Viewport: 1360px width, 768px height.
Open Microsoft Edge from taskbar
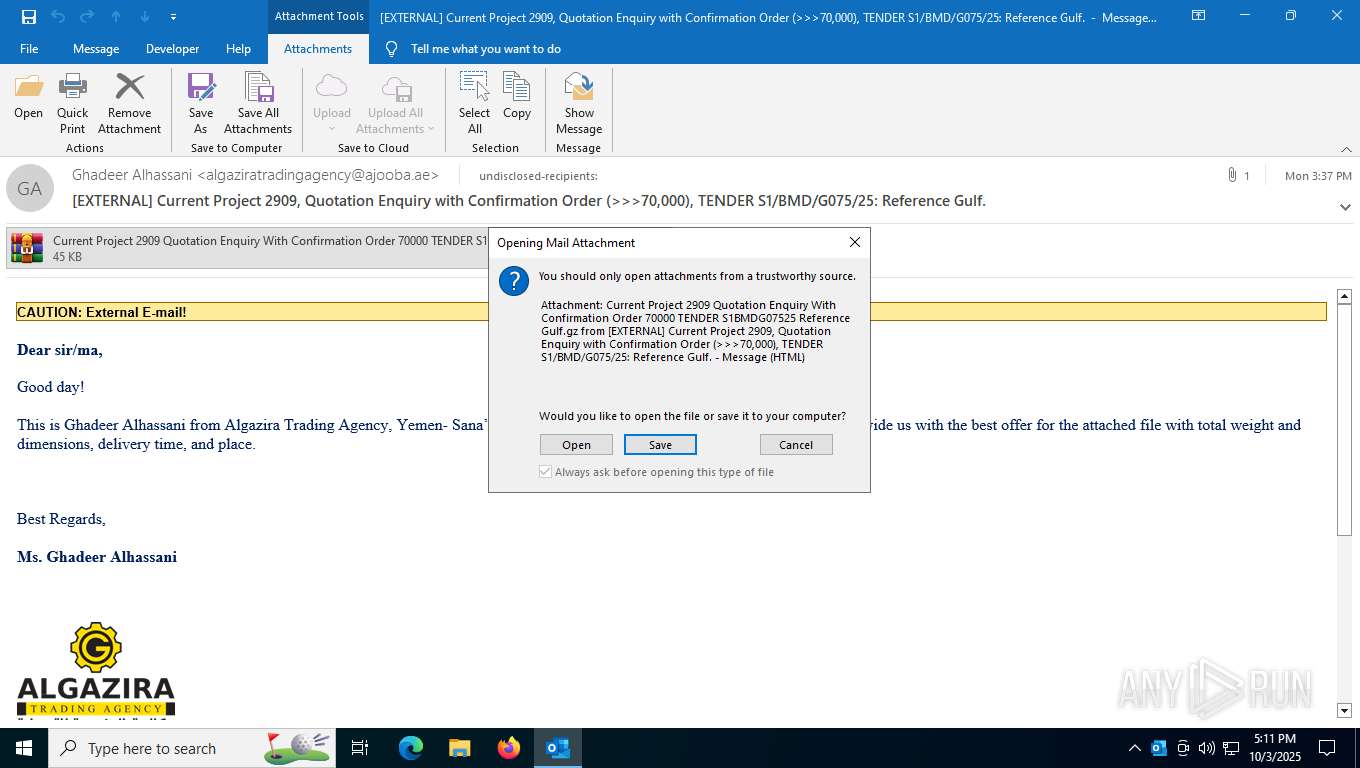tap(411, 748)
